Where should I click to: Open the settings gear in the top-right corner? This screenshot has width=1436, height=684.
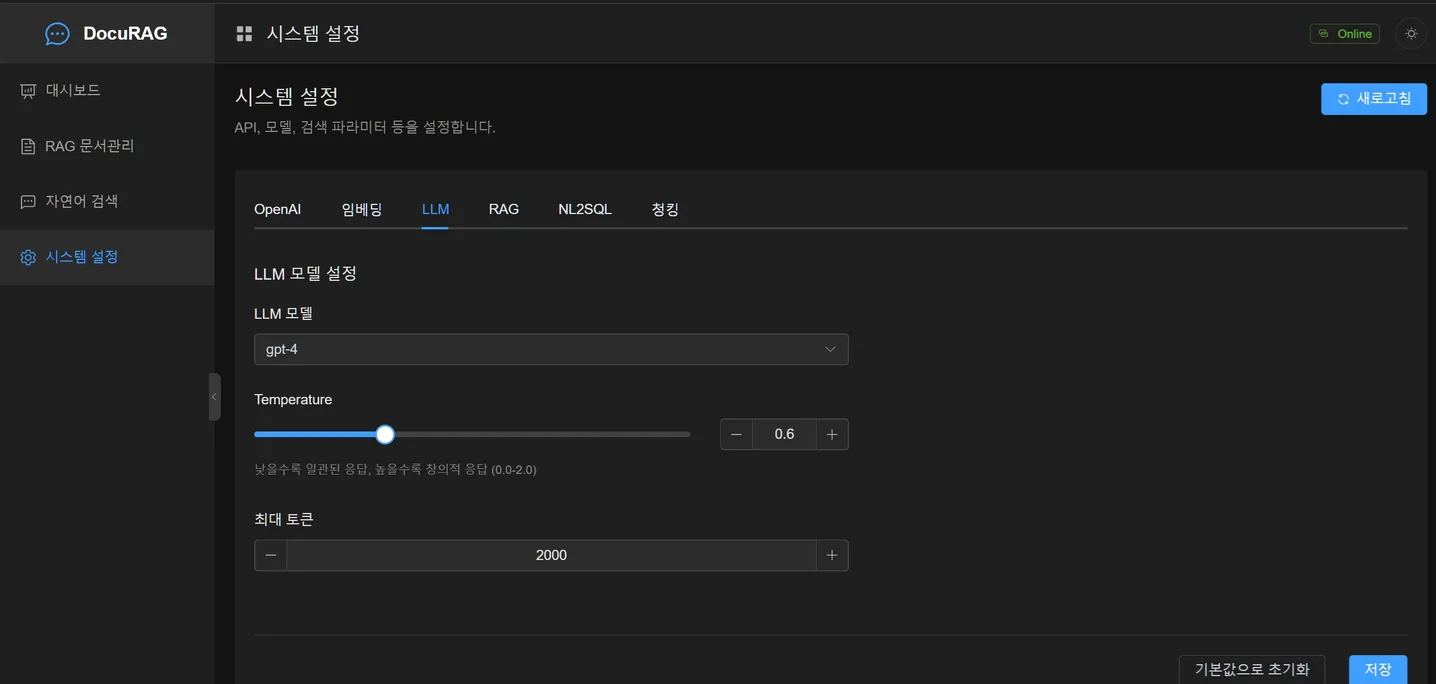pyautogui.click(x=1410, y=32)
